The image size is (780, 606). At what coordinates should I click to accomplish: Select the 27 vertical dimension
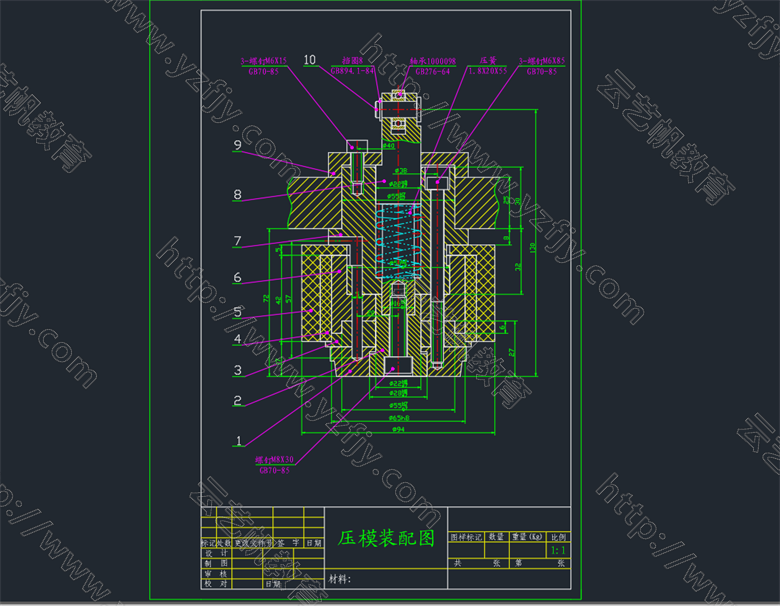[x=511, y=352]
